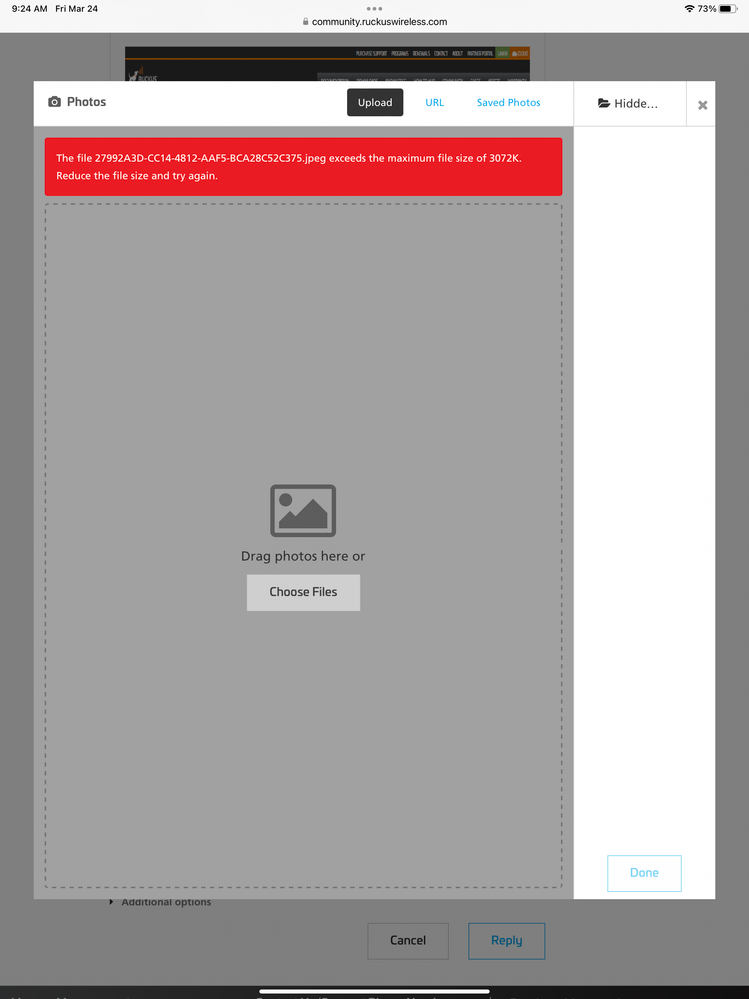Tap the address bar URL community.ruckuswireless.com
This screenshot has height=999, width=749.
(380, 22)
